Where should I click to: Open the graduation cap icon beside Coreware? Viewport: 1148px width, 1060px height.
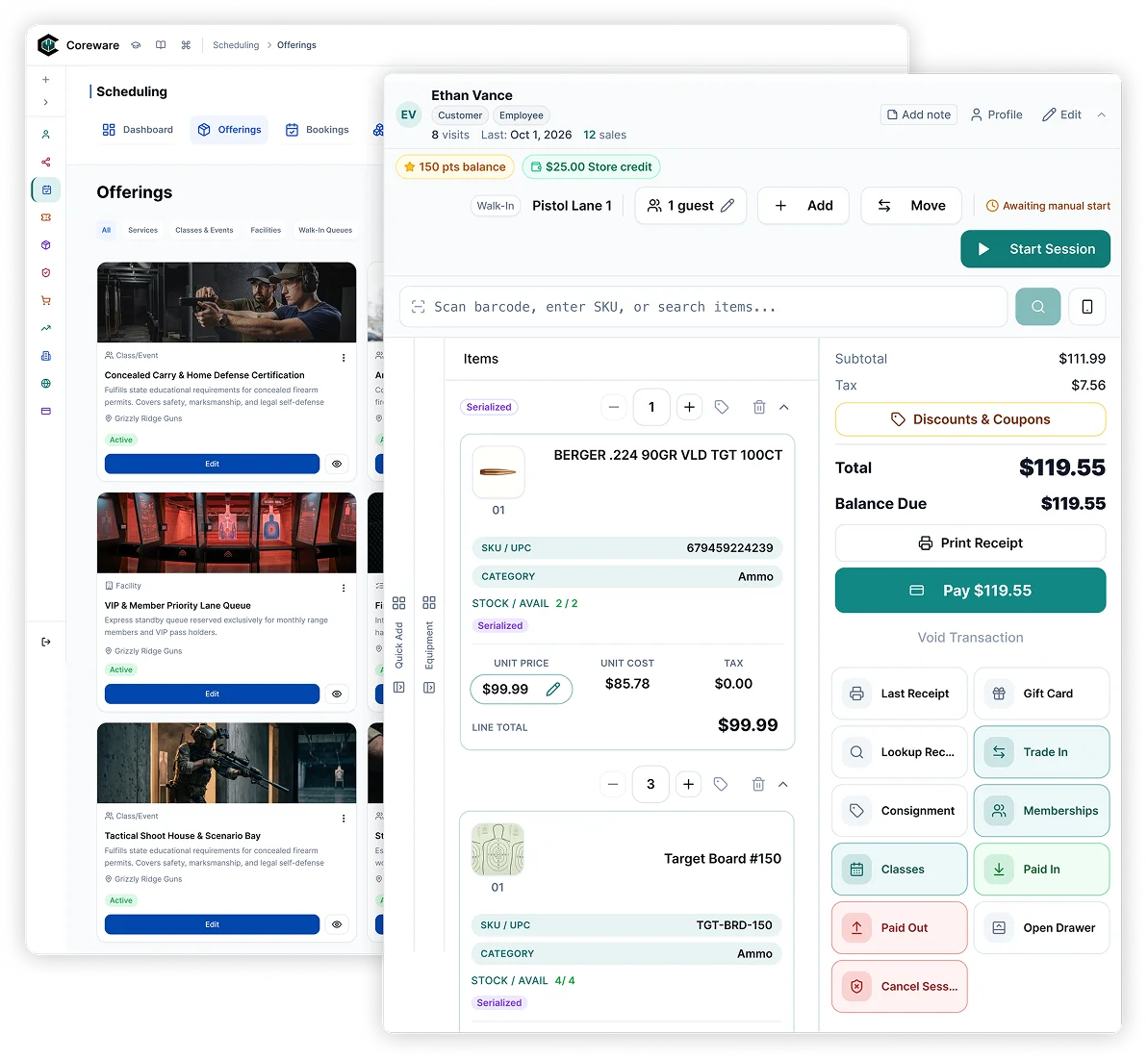136,45
